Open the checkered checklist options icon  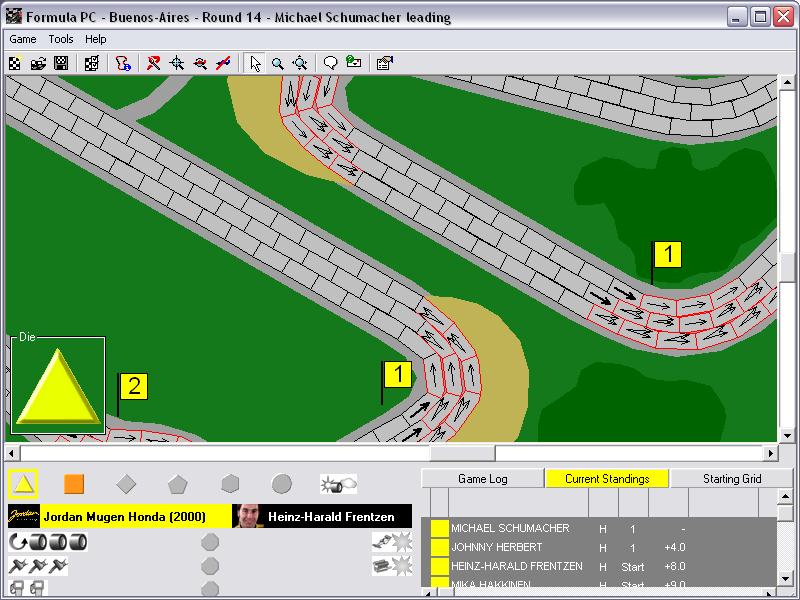click(92, 63)
